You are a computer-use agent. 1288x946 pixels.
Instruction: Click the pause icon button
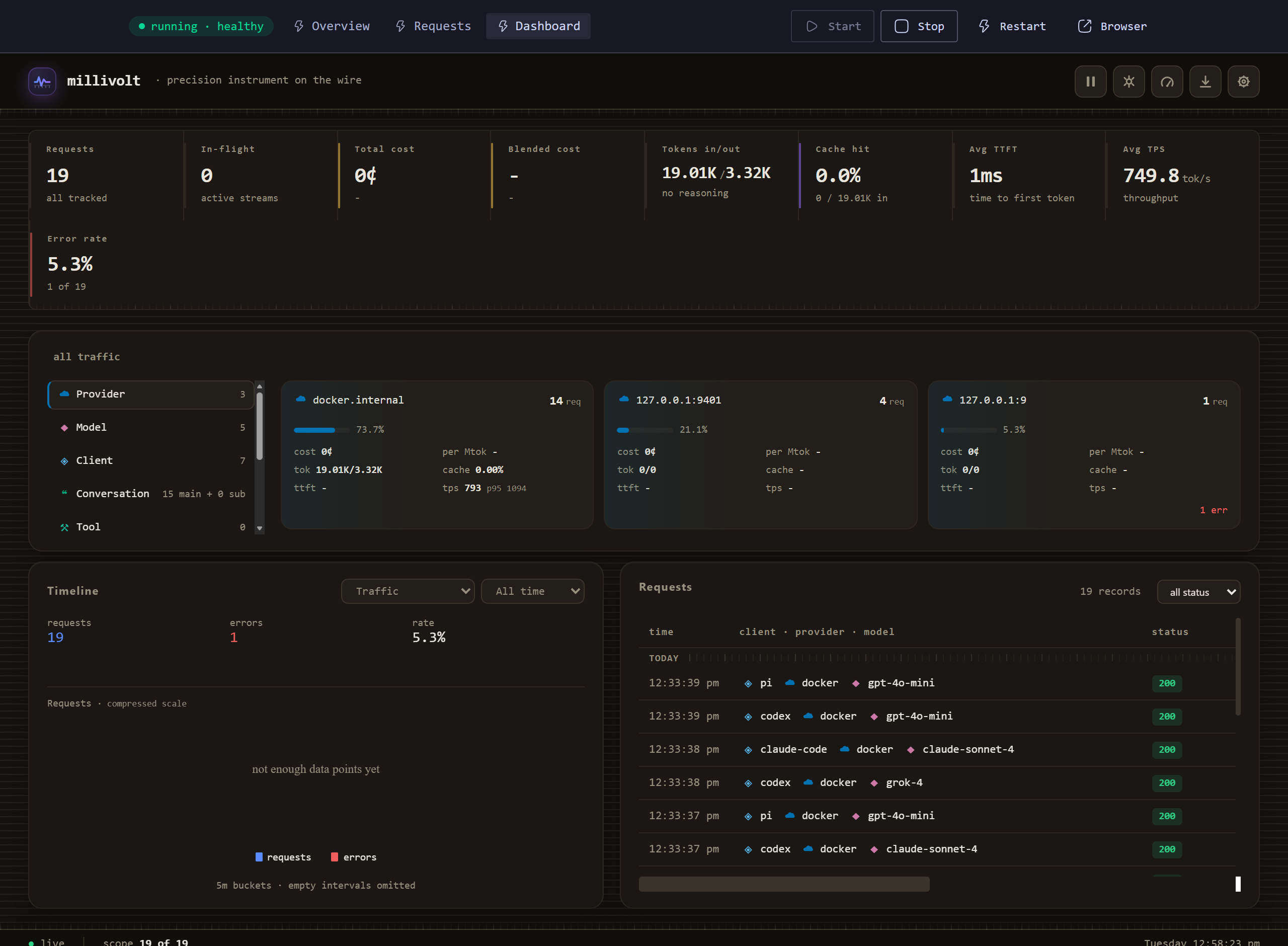click(1090, 82)
